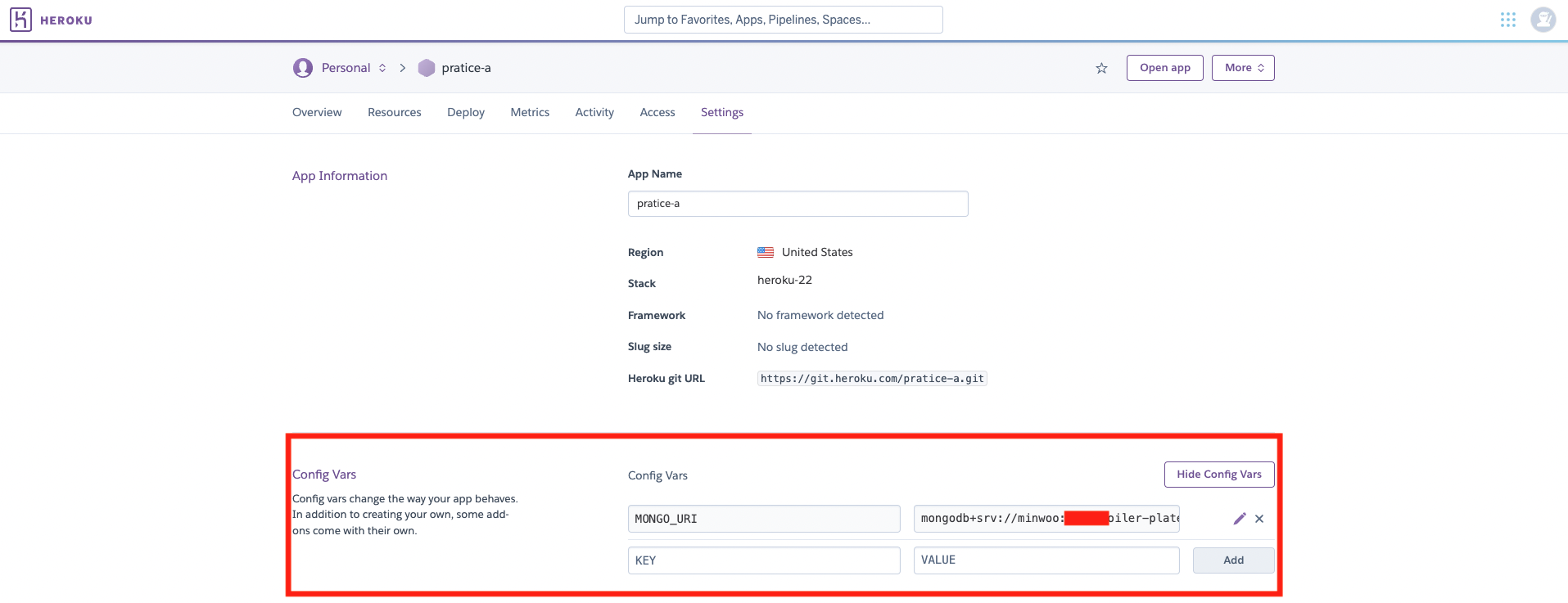Click the App Name input field
1568x603 pixels.
(798, 204)
